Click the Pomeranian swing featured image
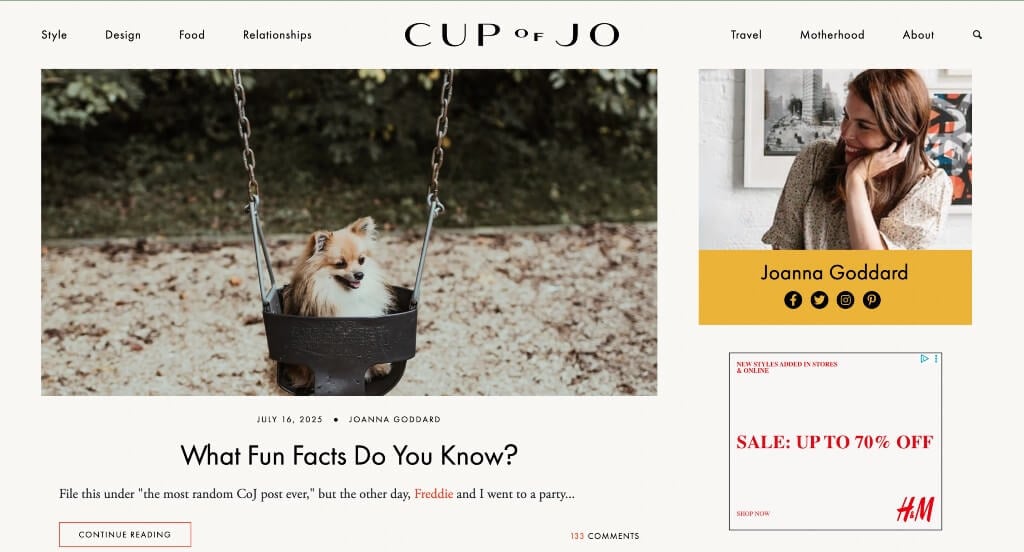 (x=349, y=232)
